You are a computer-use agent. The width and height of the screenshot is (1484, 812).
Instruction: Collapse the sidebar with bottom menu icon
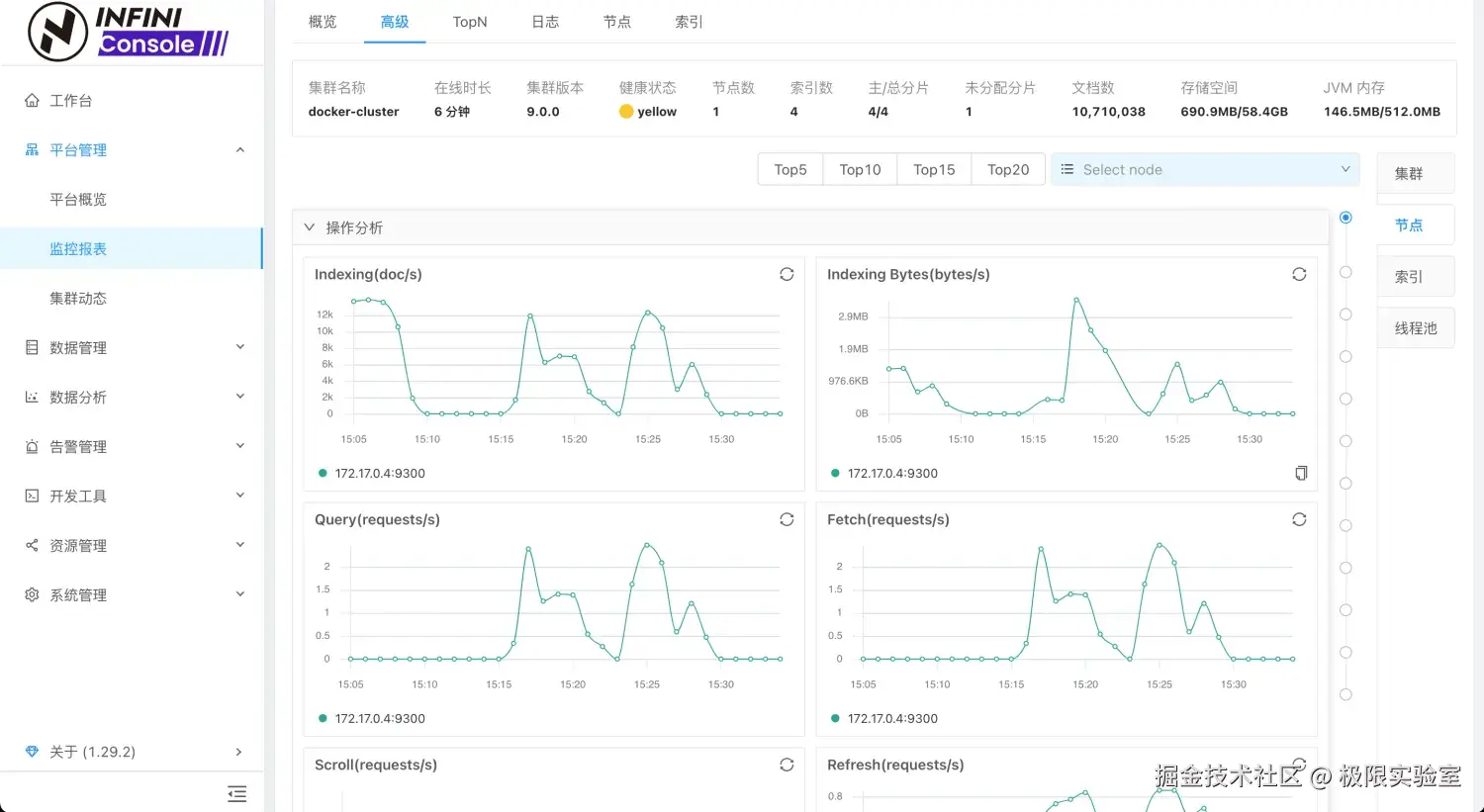point(236,793)
